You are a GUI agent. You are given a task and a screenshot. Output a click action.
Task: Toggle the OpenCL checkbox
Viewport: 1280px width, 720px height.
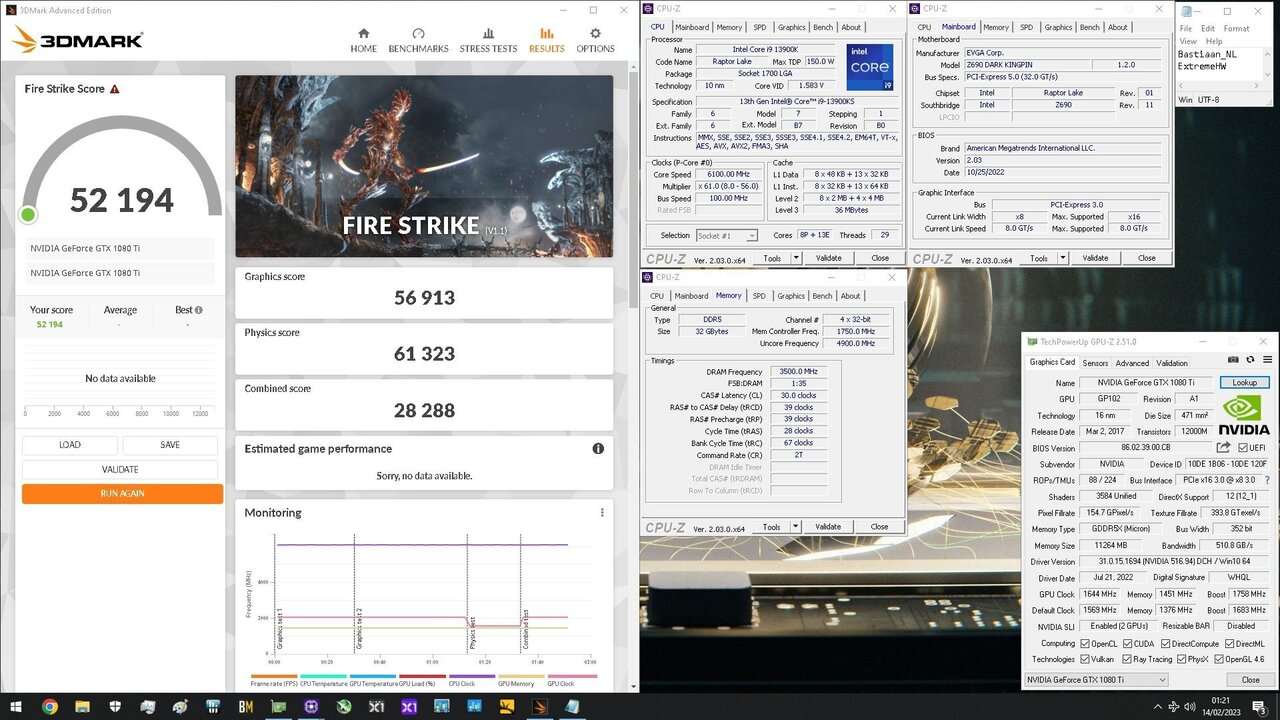[1086, 643]
